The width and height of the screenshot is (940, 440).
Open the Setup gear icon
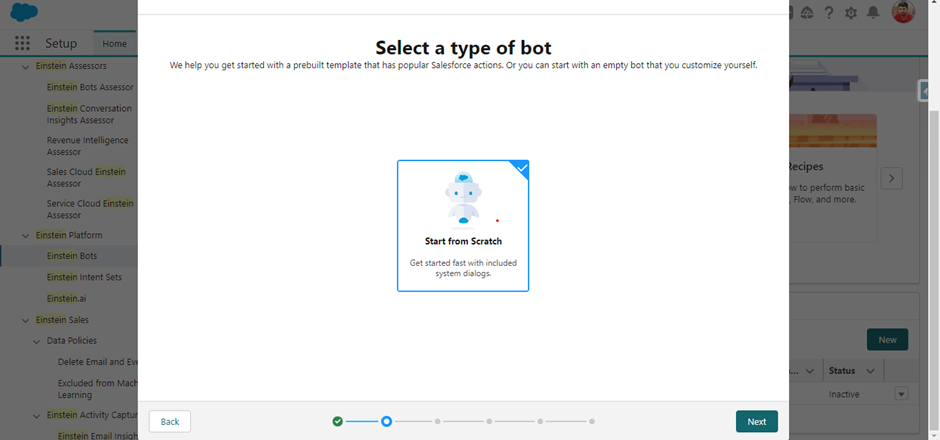851,13
